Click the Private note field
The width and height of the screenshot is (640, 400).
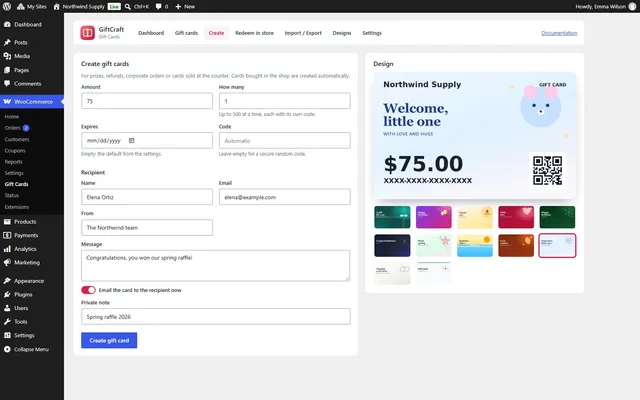pos(216,316)
